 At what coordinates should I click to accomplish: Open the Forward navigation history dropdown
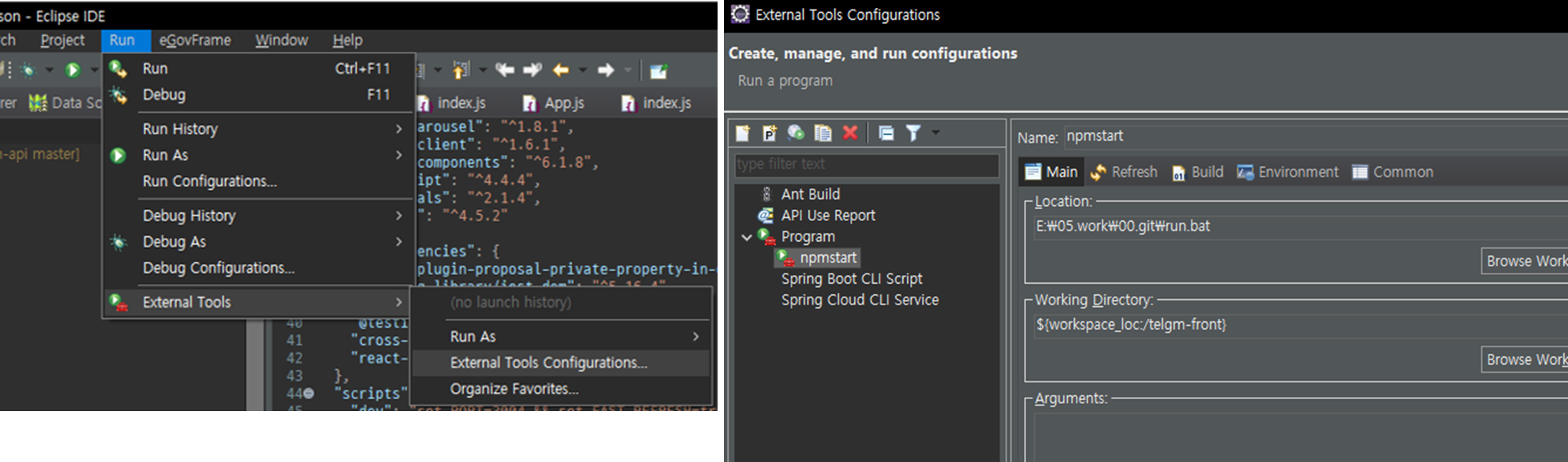628,70
